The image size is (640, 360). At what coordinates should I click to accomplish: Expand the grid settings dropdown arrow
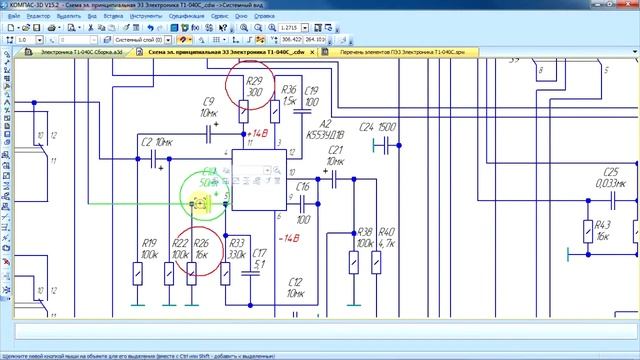pyautogui.click(x=224, y=40)
